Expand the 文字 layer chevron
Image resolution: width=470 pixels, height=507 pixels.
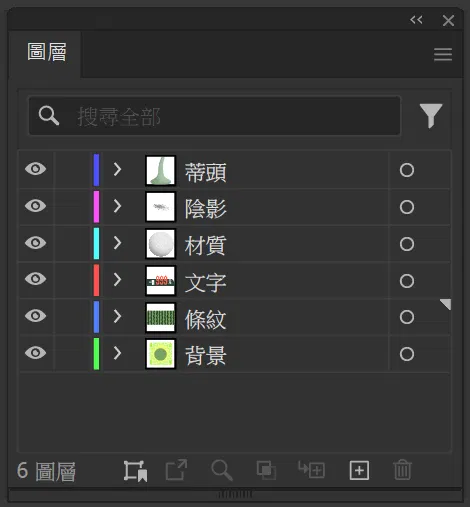[117, 280]
